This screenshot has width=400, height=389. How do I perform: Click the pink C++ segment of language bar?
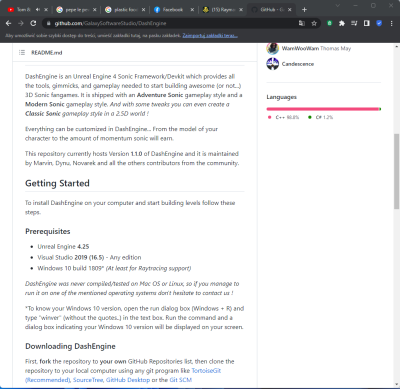coord(323,109)
